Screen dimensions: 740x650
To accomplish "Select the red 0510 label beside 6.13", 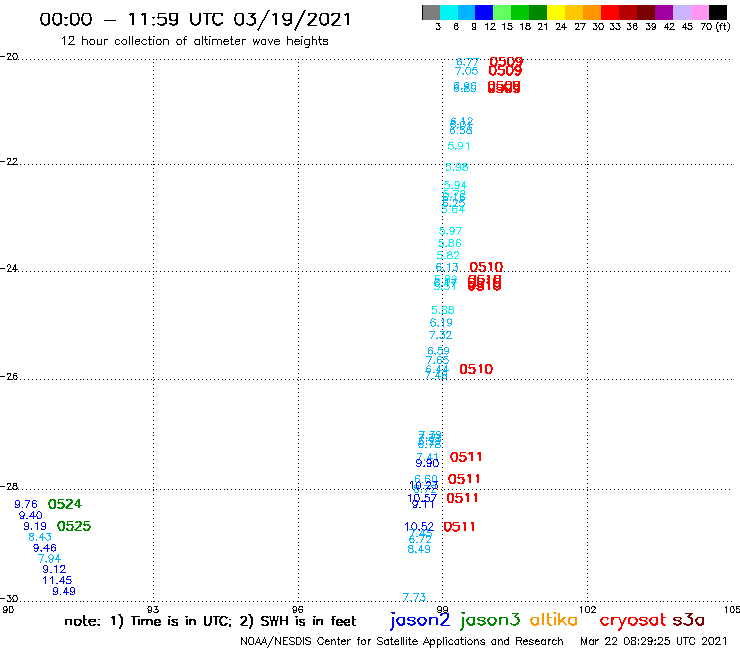I will (x=487, y=267).
